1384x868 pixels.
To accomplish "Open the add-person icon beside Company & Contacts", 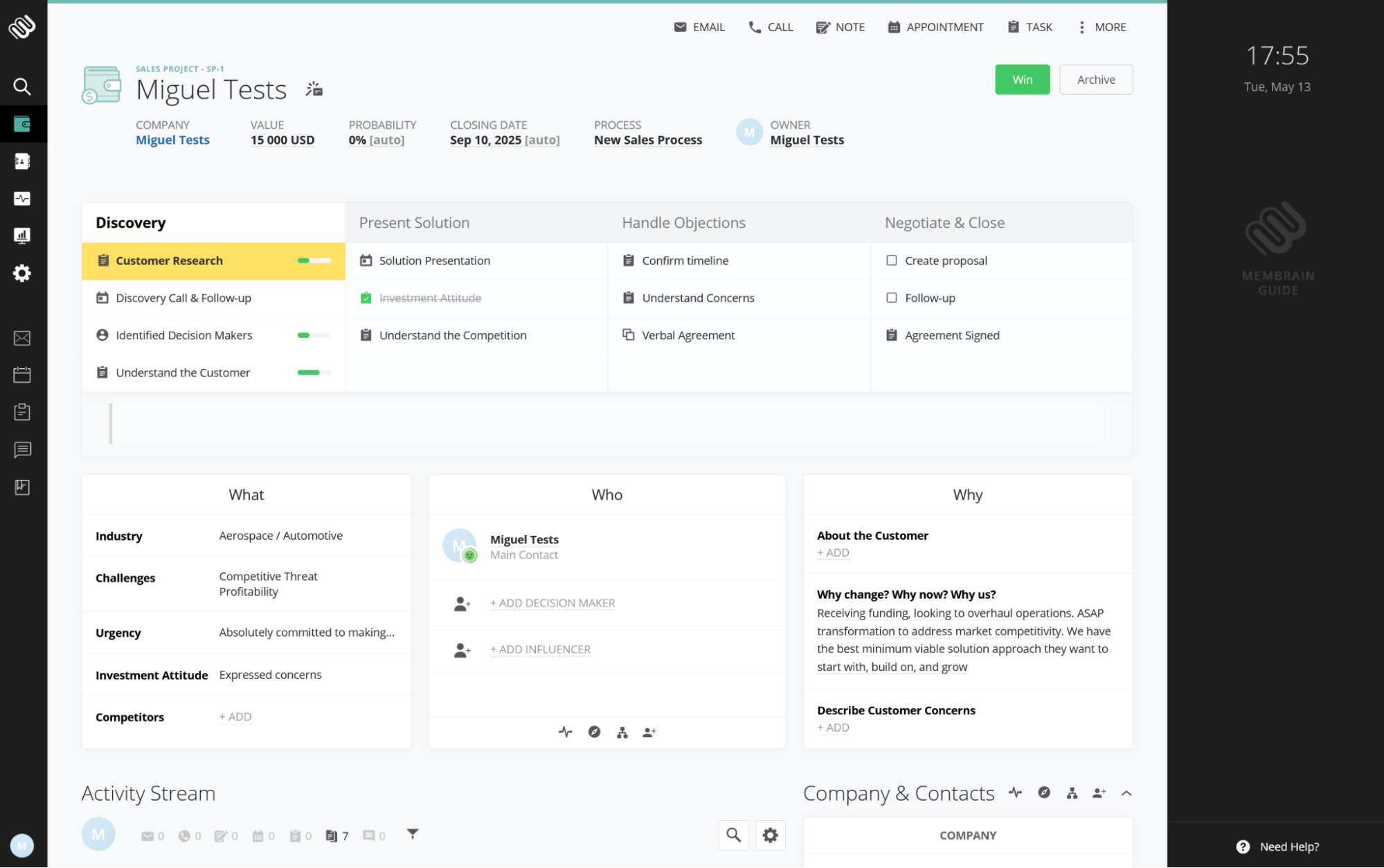I will [1099, 793].
